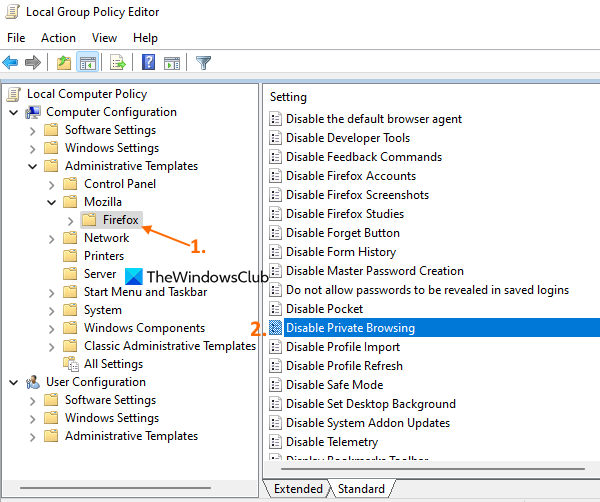Click the Mozilla folder icon
Screen dimensions: 600x502
(70, 202)
